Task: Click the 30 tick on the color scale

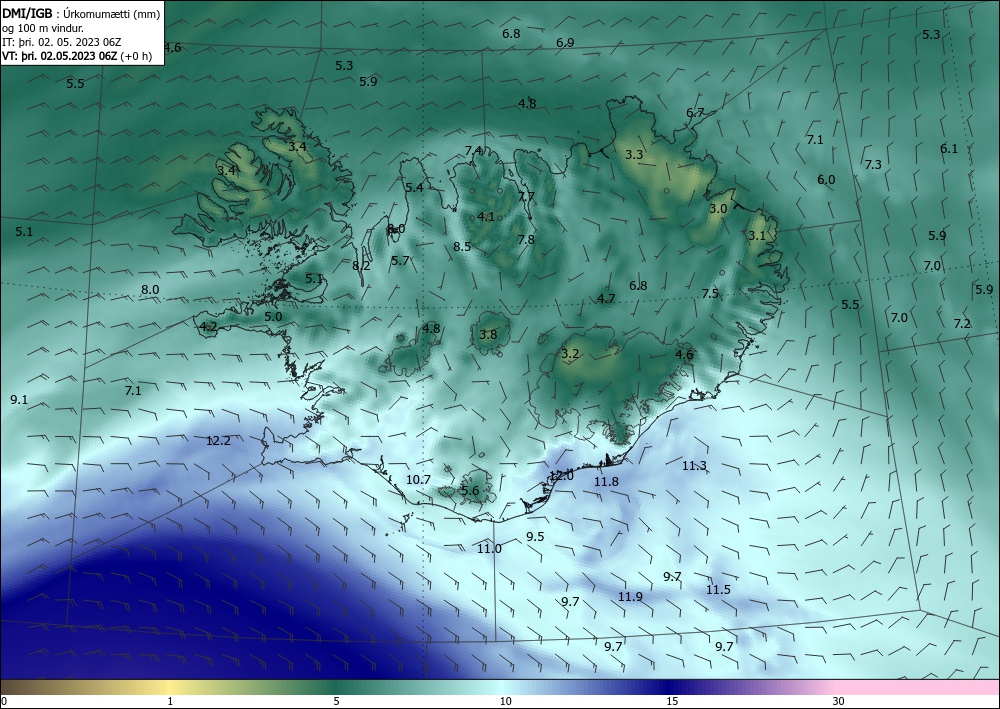Action: (x=839, y=702)
